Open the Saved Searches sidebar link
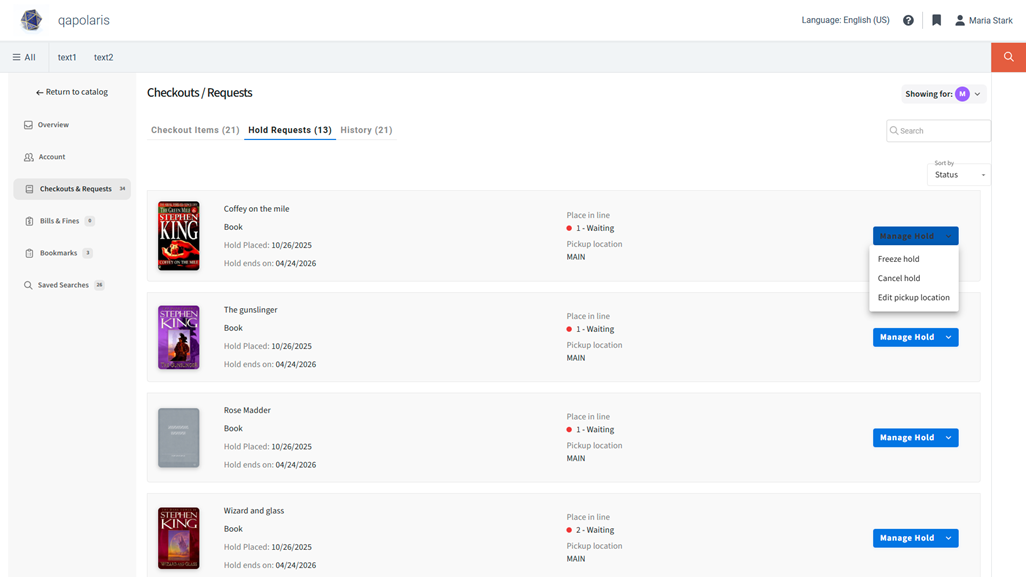 63,285
